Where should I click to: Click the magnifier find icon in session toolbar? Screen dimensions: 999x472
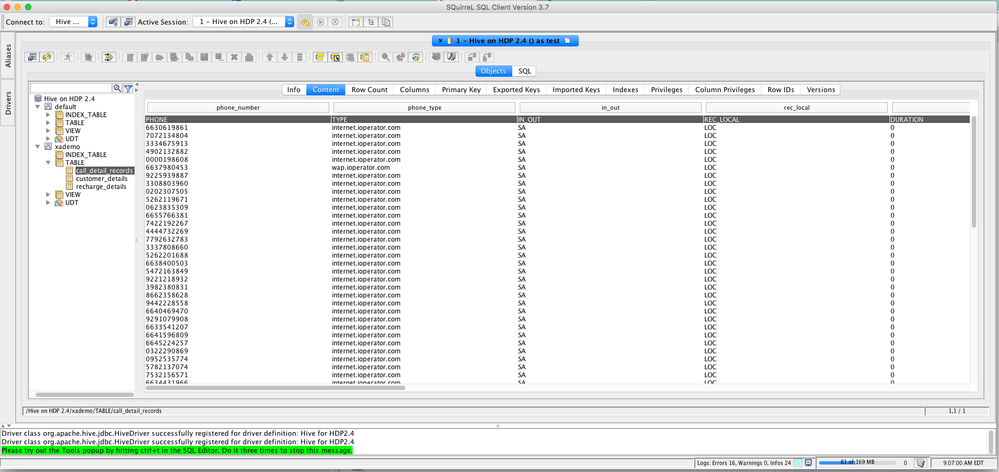(x=385, y=57)
